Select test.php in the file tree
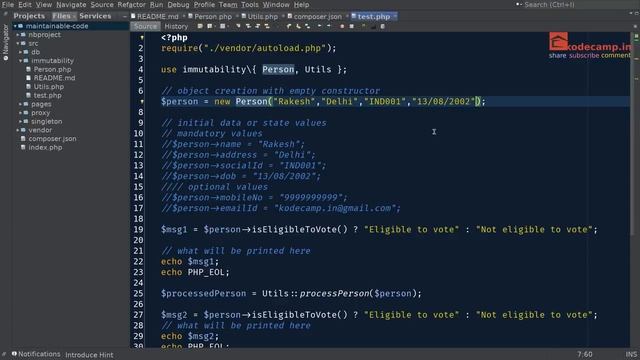640x360 pixels. 47,95
